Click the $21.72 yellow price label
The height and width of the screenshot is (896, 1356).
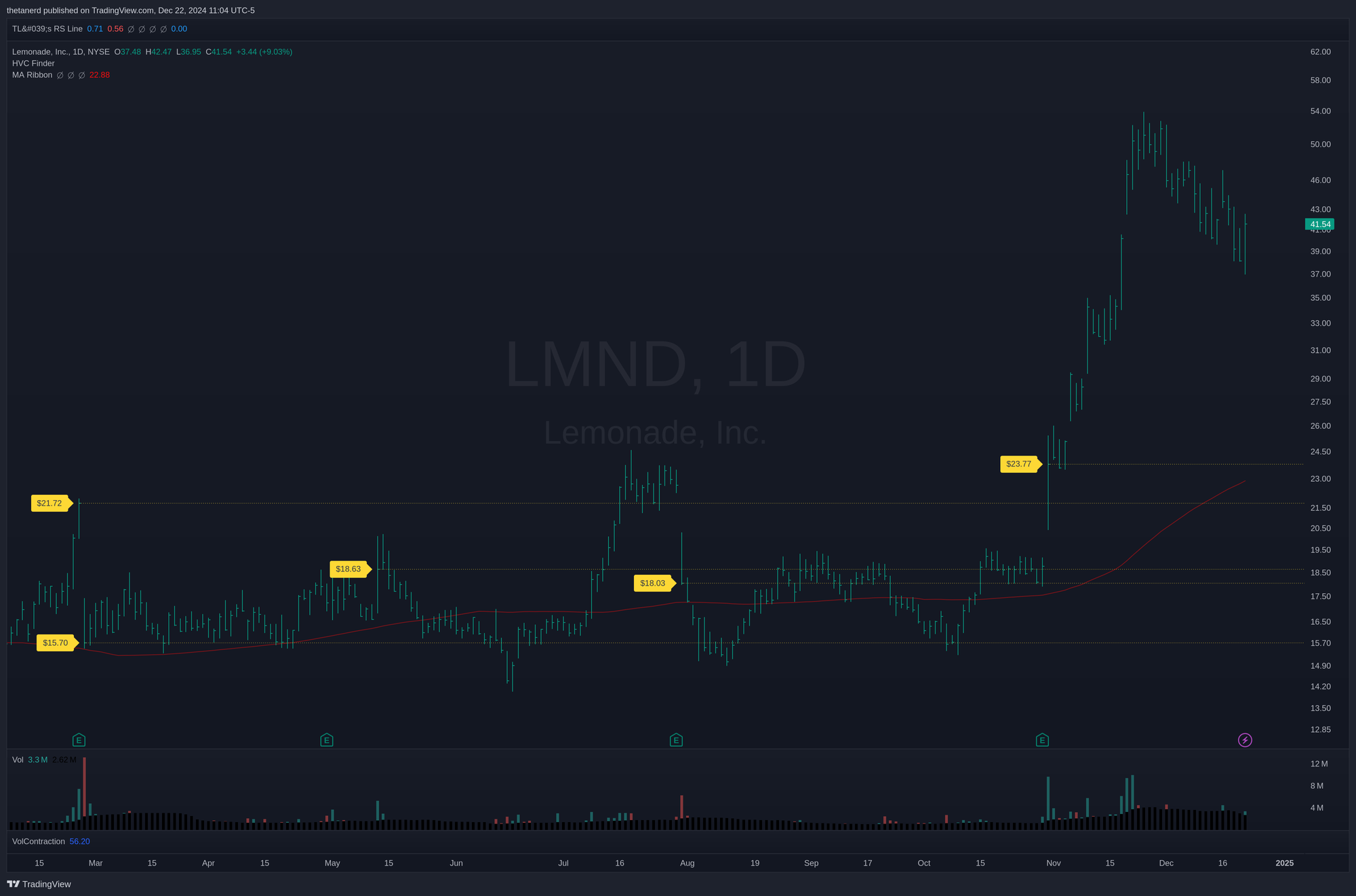(52, 503)
